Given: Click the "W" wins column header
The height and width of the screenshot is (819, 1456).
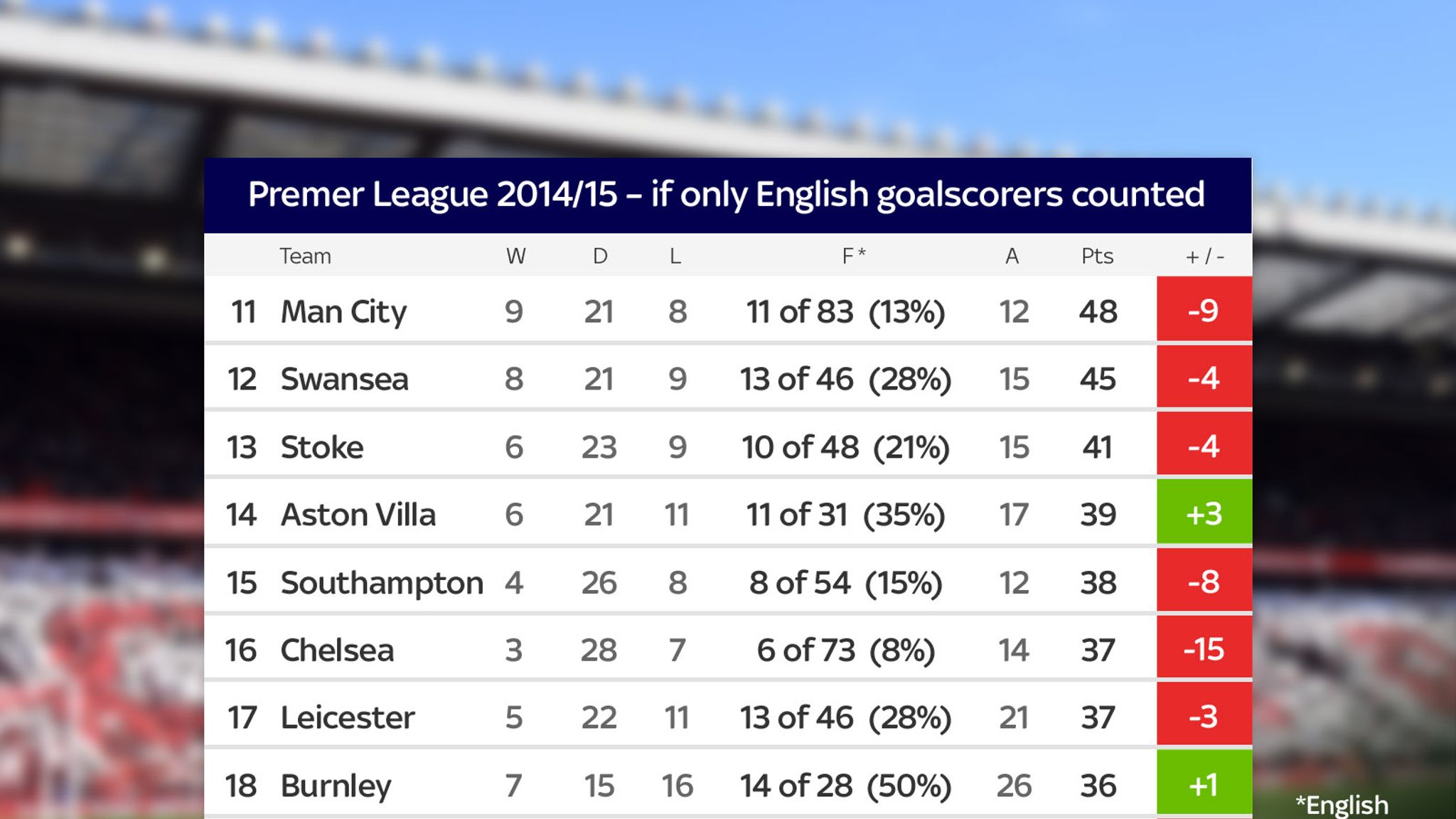Looking at the screenshot, I should pyautogui.click(x=515, y=256).
